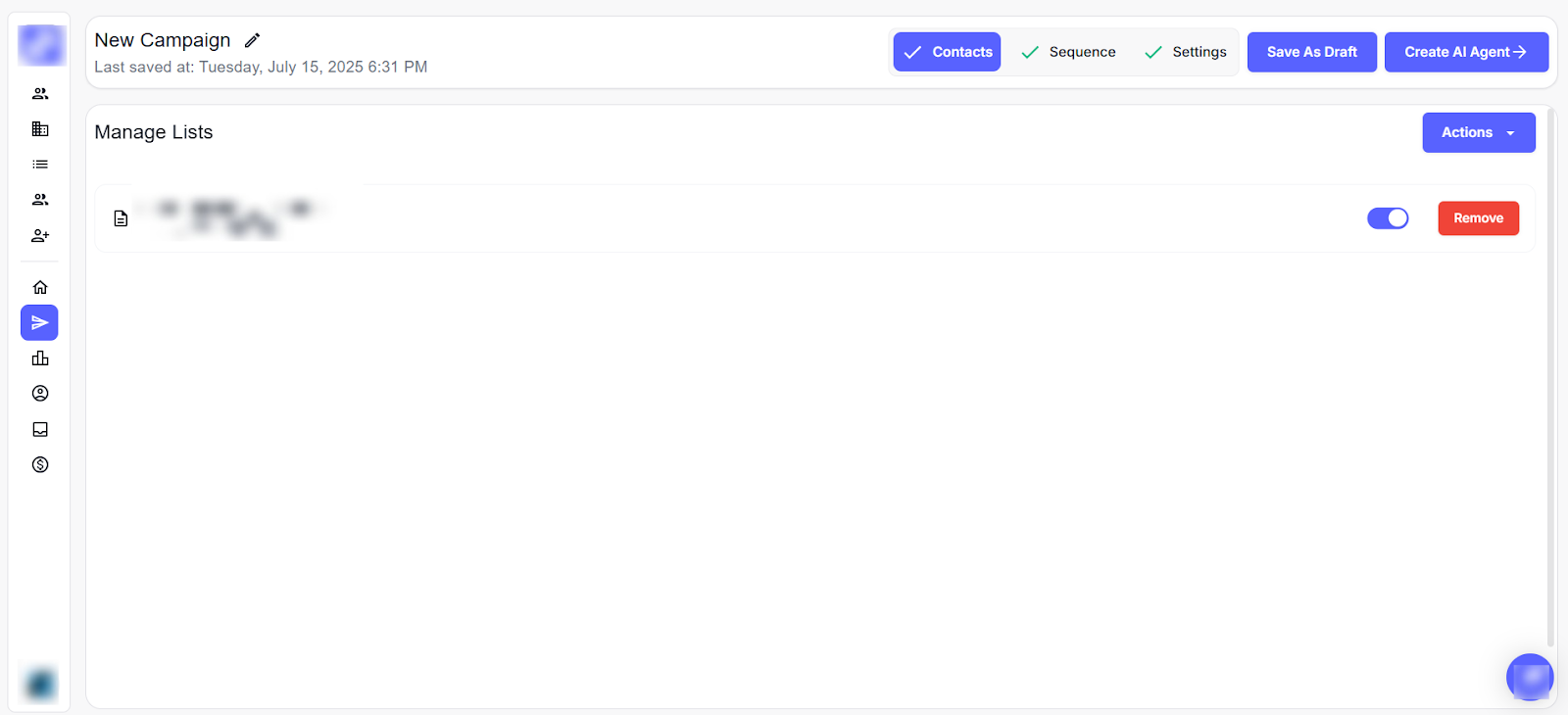Open the companies building icon in sidebar
1568x715 pixels.
pos(40,129)
